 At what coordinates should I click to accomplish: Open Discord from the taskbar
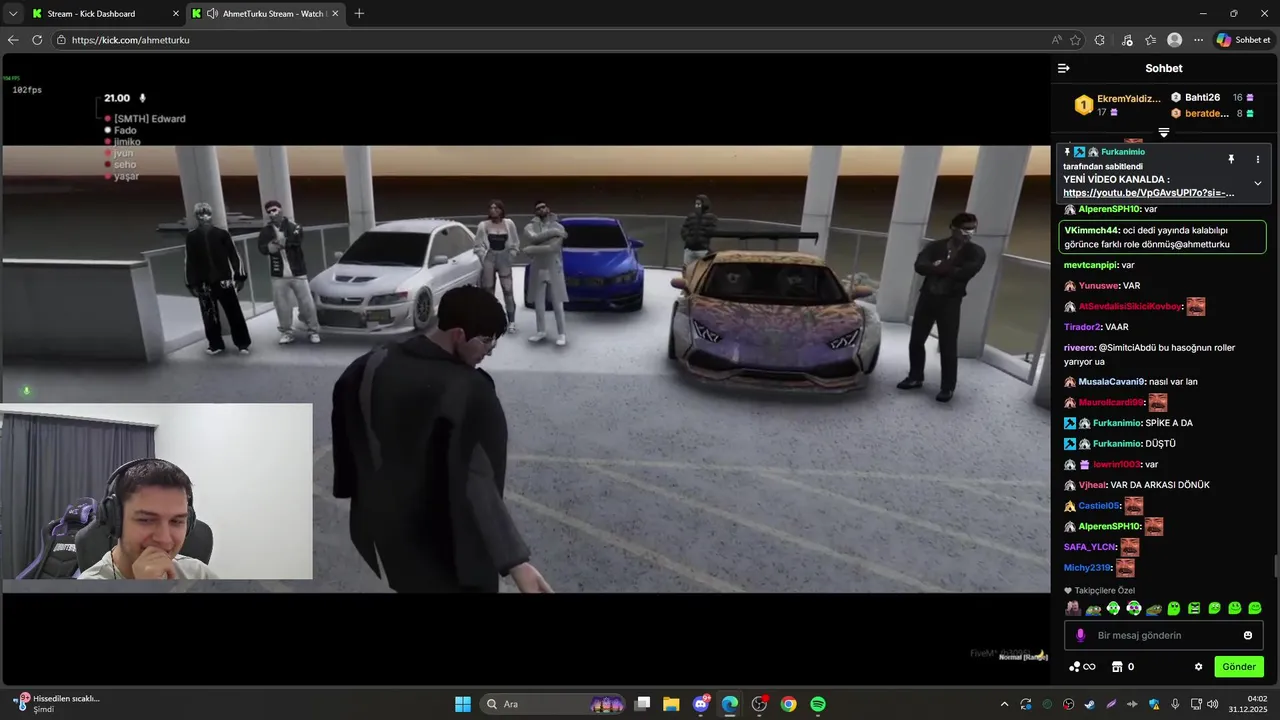click(701, 704)
